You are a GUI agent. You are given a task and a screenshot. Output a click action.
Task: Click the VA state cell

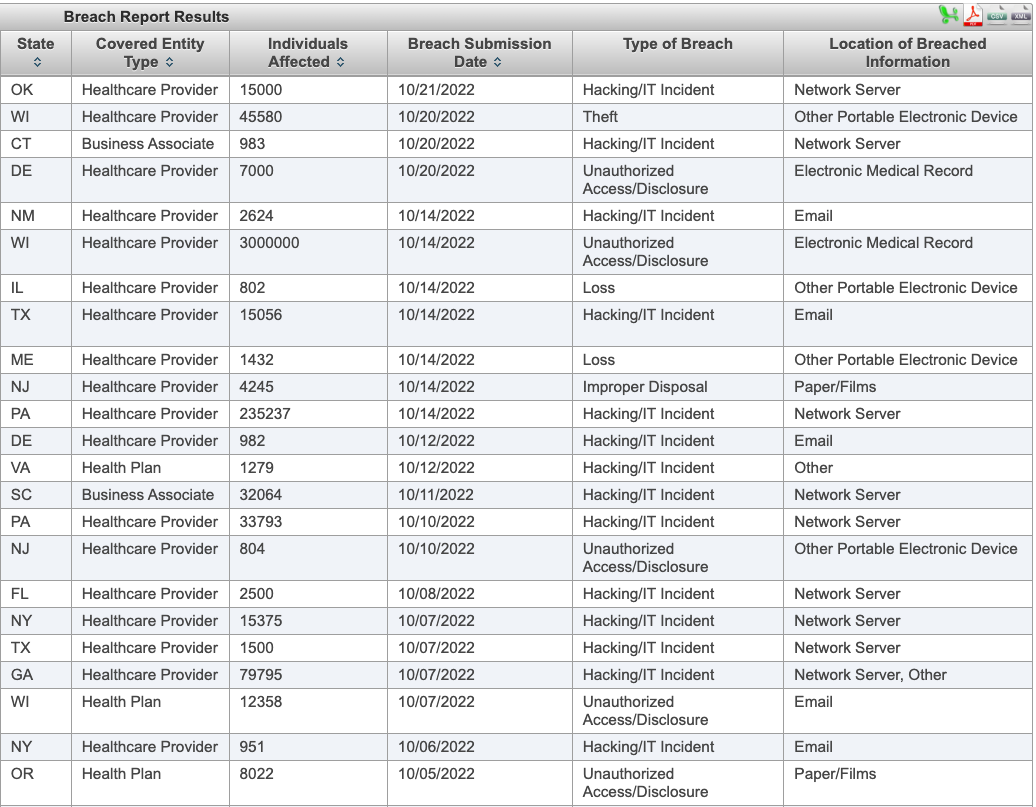pos(36,469)
